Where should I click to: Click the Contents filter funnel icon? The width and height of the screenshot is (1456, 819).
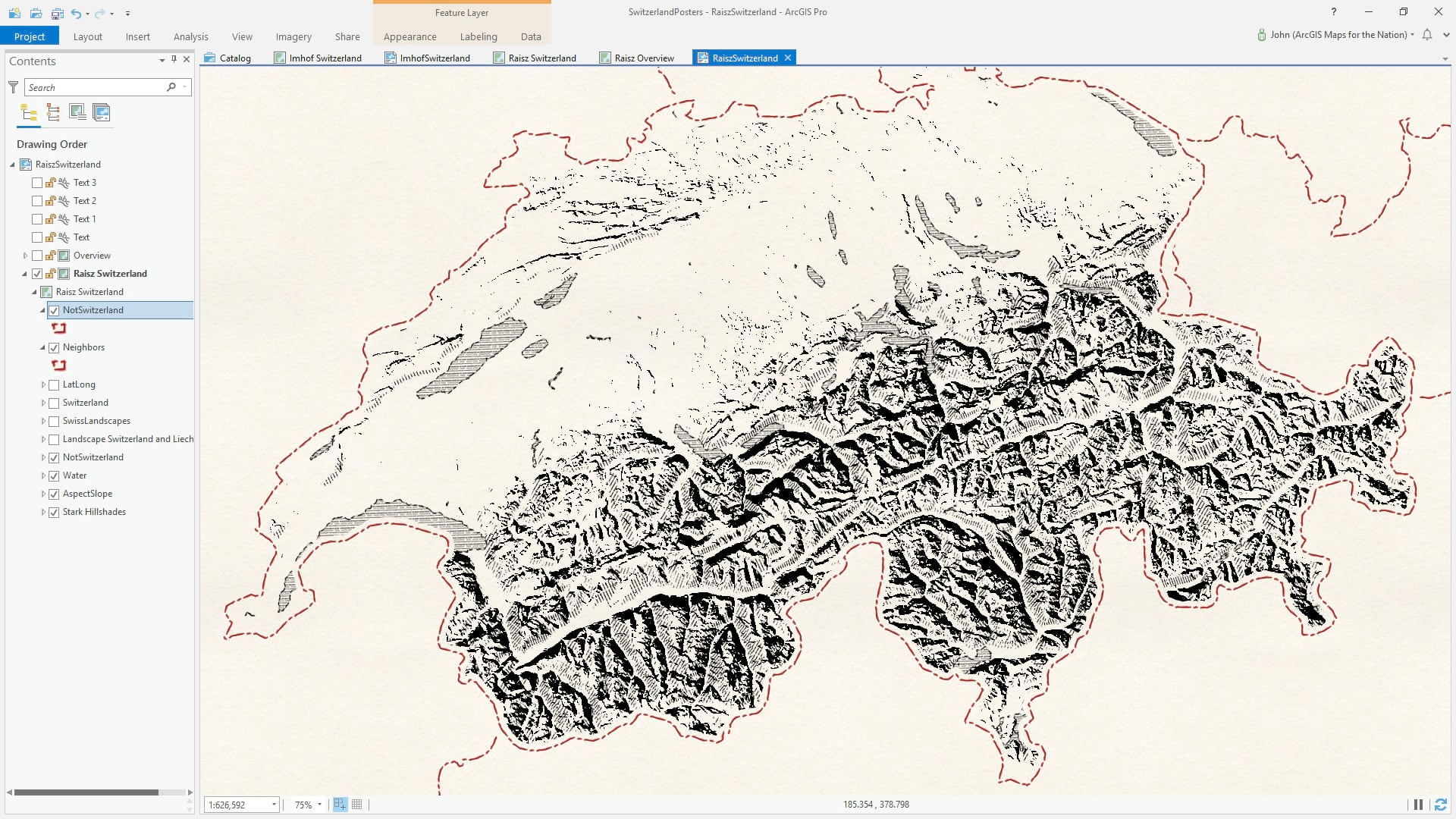click(13, 87)
